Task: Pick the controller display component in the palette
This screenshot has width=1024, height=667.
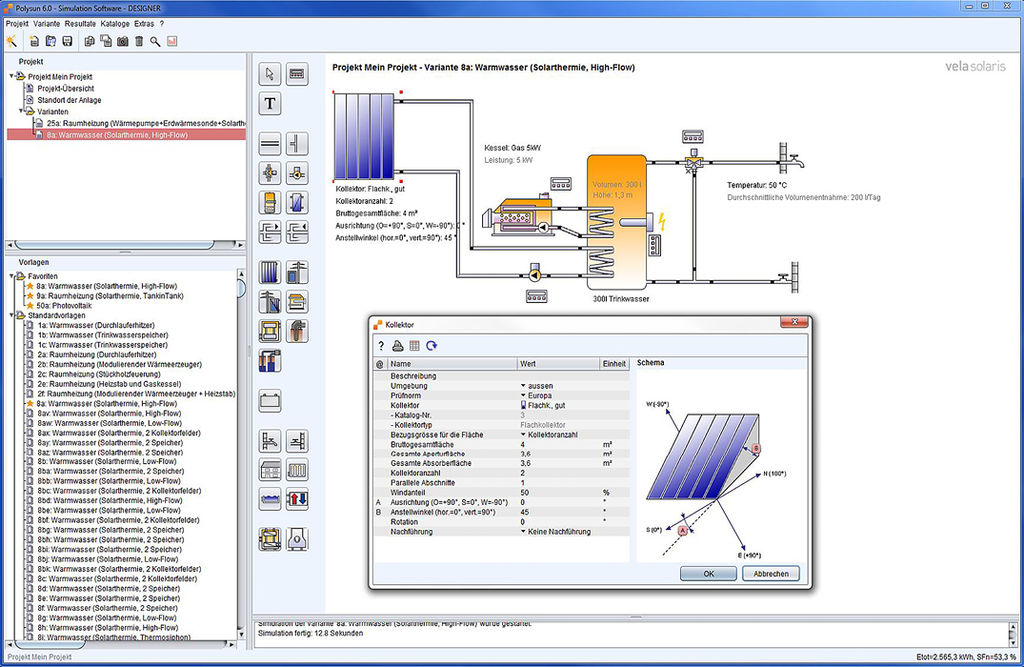Action: coord(297,74)
